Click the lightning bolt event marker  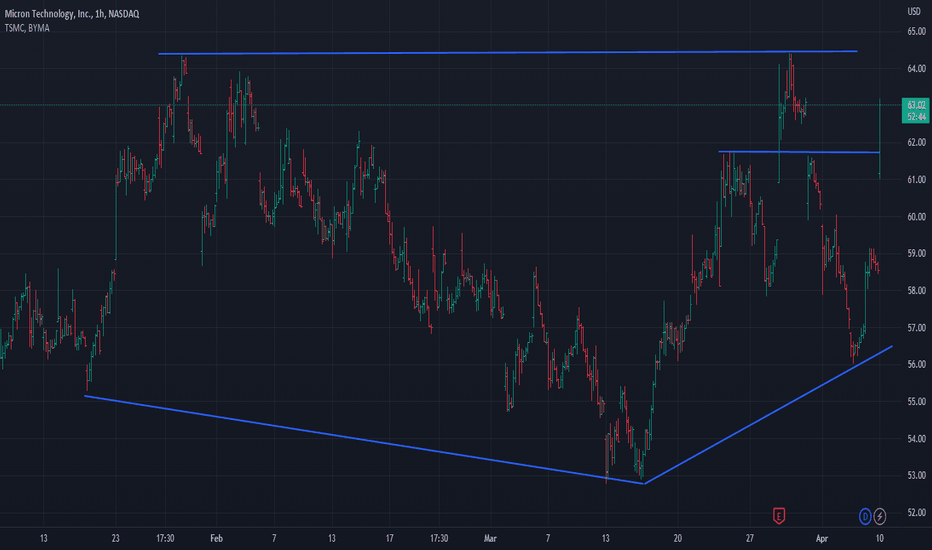click(x=880, y=516)
